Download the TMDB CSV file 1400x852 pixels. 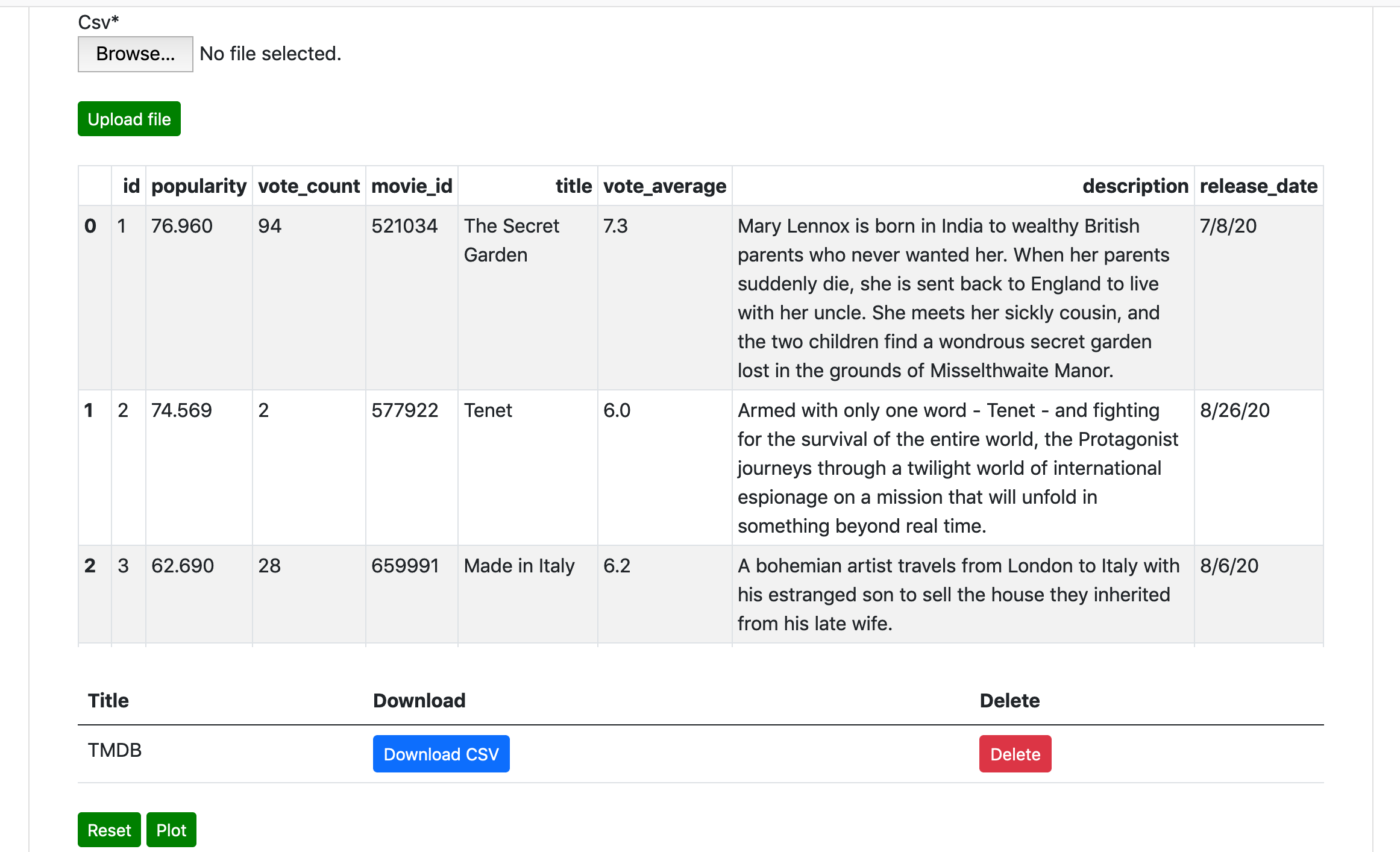click(441, 754)
